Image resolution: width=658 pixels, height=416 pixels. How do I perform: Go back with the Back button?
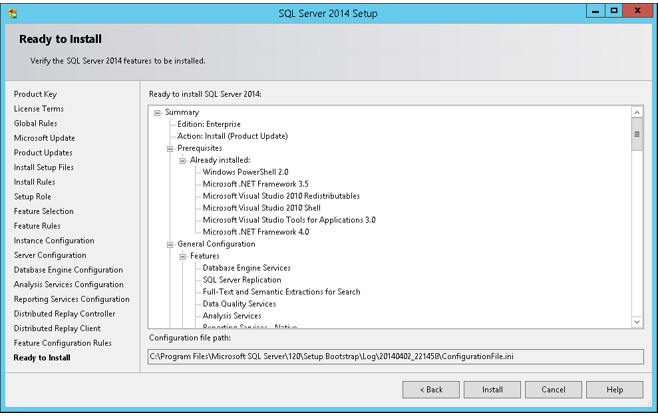(431, 390)
